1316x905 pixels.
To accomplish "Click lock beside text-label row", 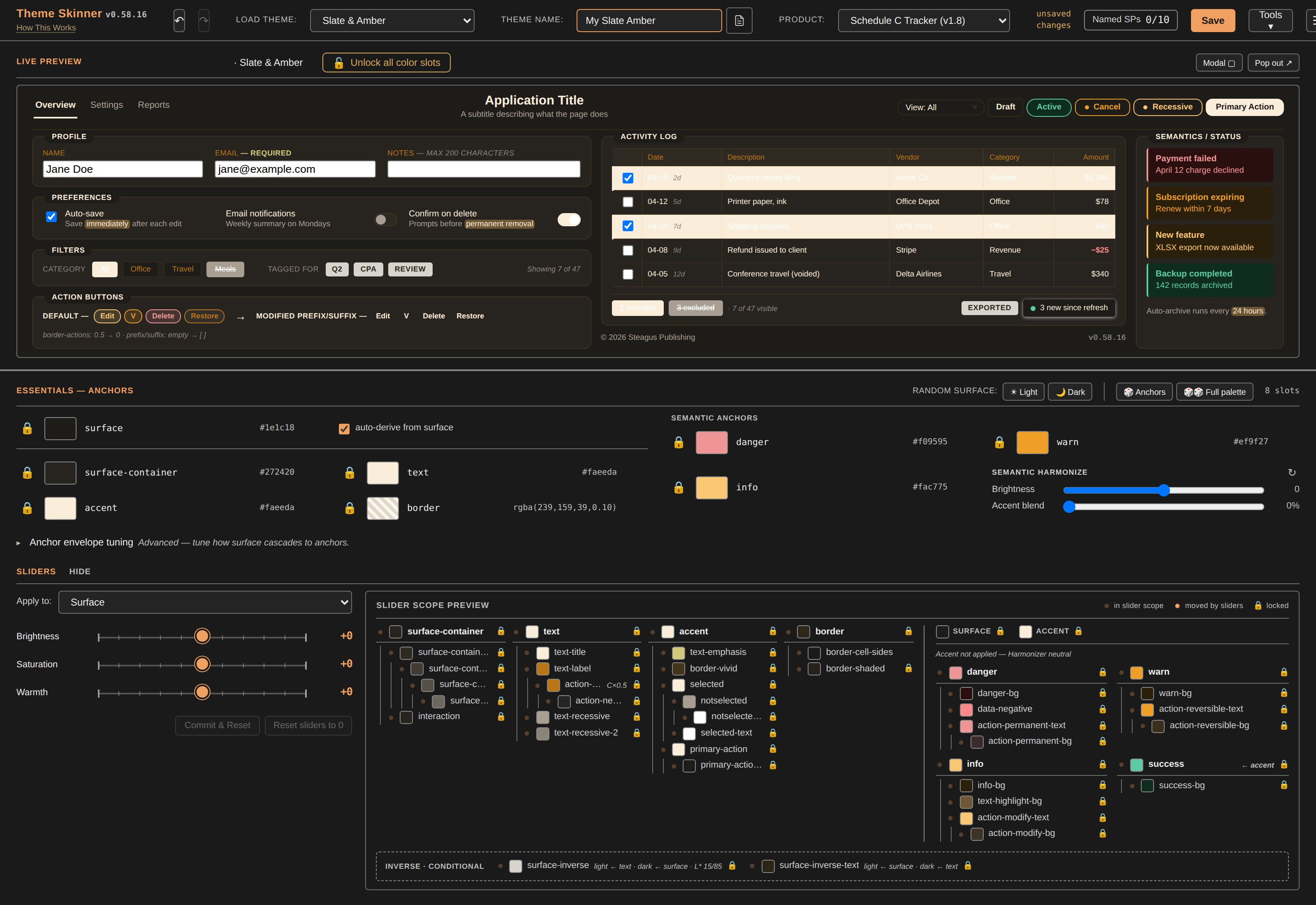I will [x=637, y=668].
